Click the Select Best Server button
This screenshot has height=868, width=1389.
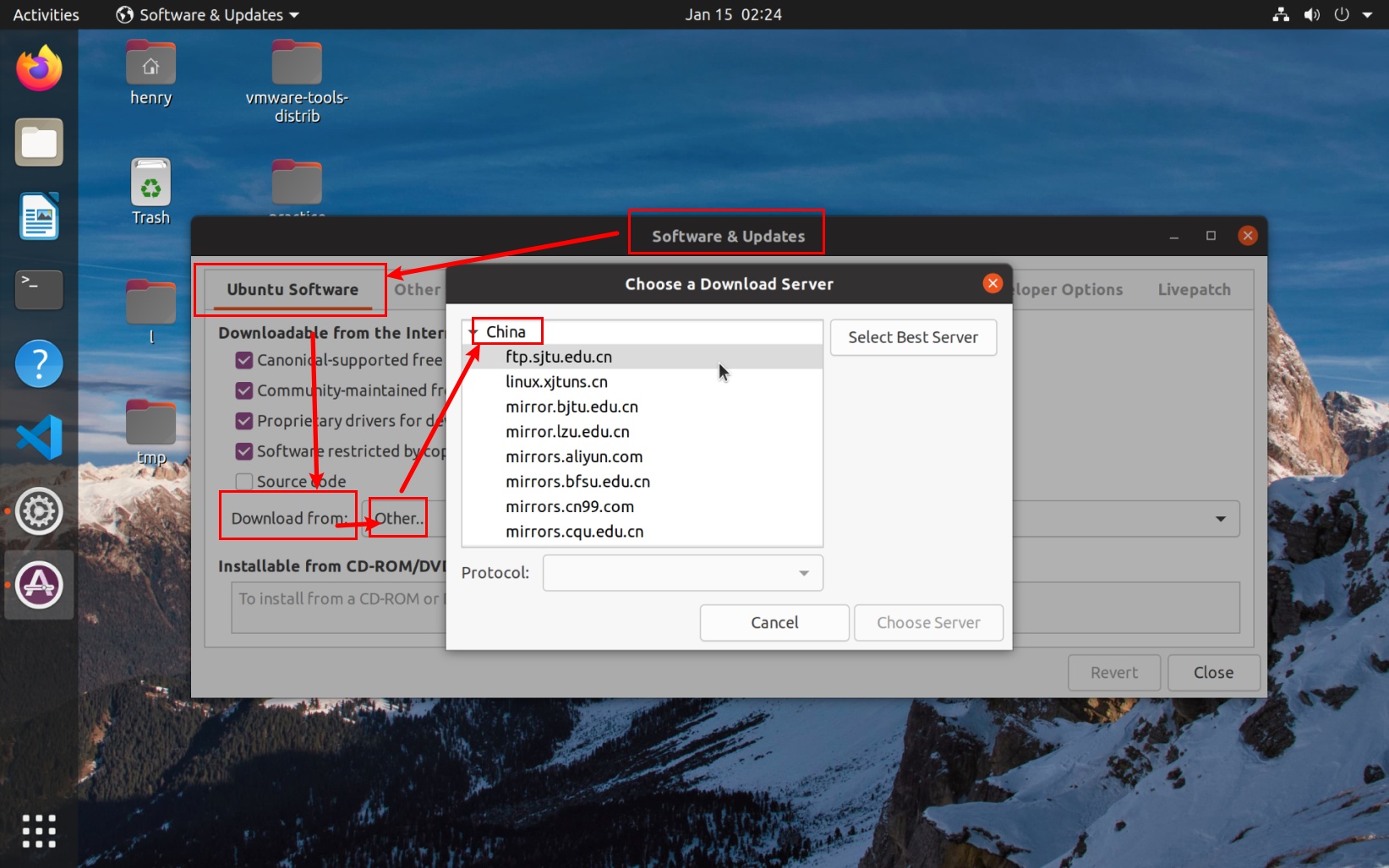tap(913, 337)
